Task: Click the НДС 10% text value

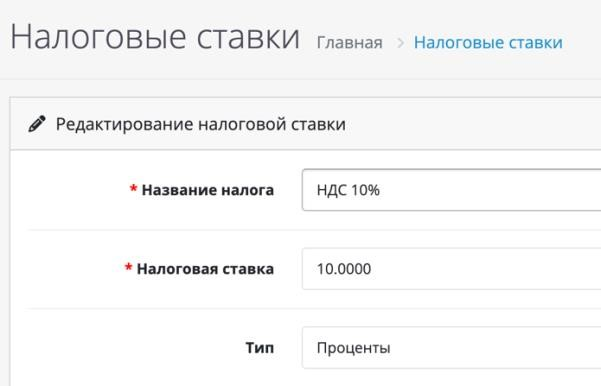Action: 348,190
